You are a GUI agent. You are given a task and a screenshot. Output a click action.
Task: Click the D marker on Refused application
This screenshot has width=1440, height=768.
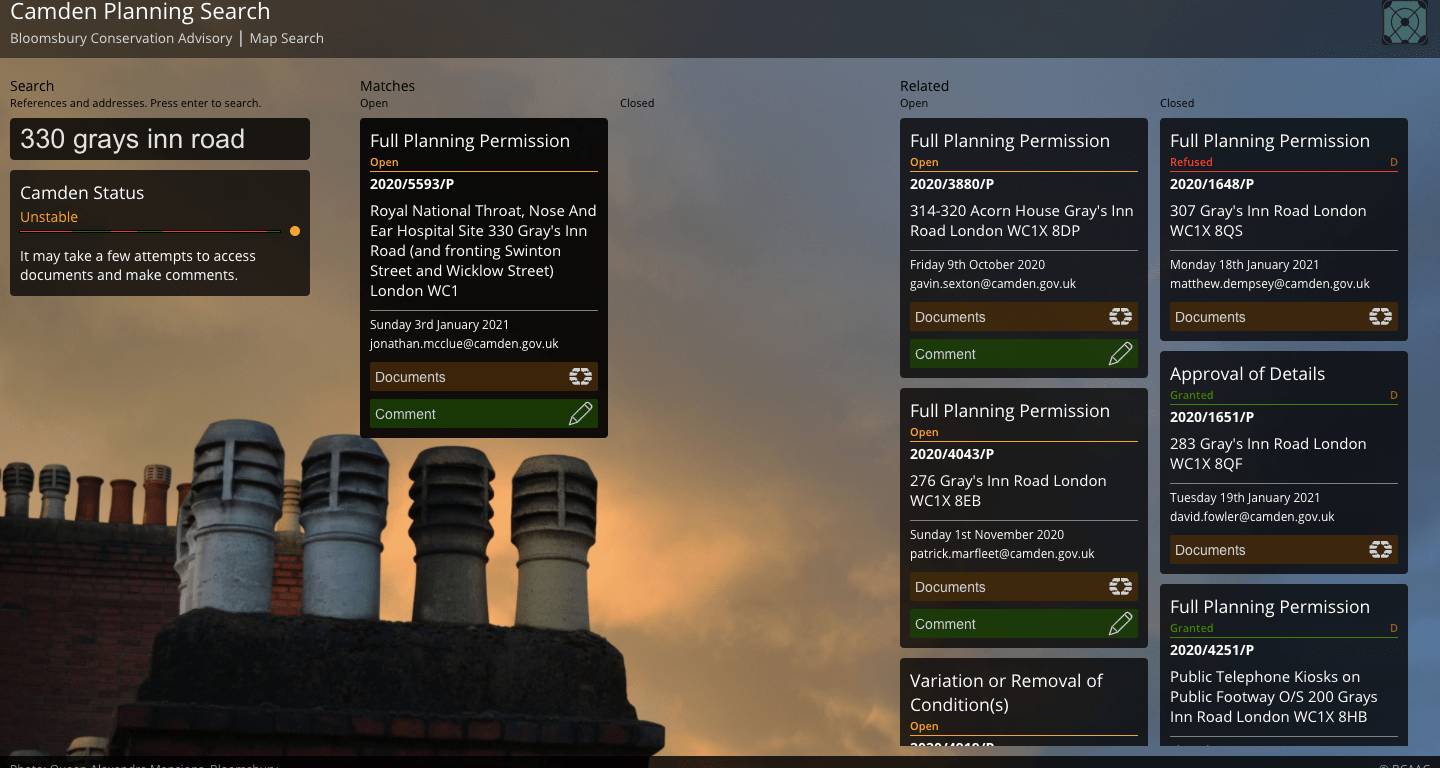click(x=1394, y=162)
